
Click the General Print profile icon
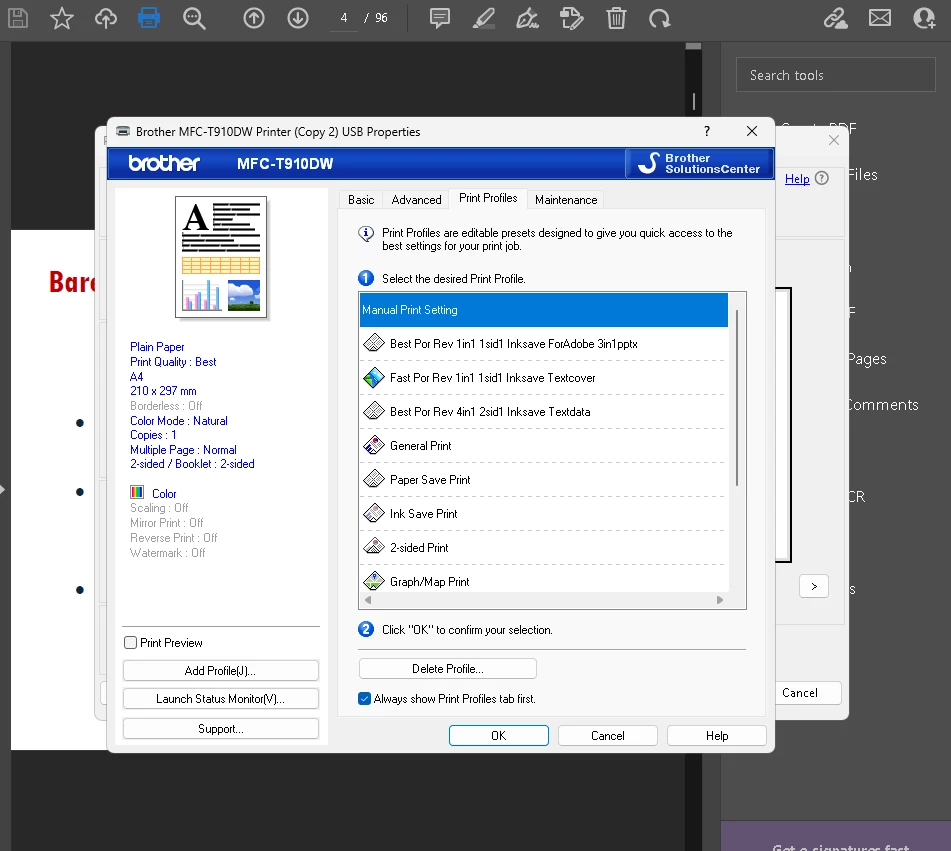coord(374,445)
